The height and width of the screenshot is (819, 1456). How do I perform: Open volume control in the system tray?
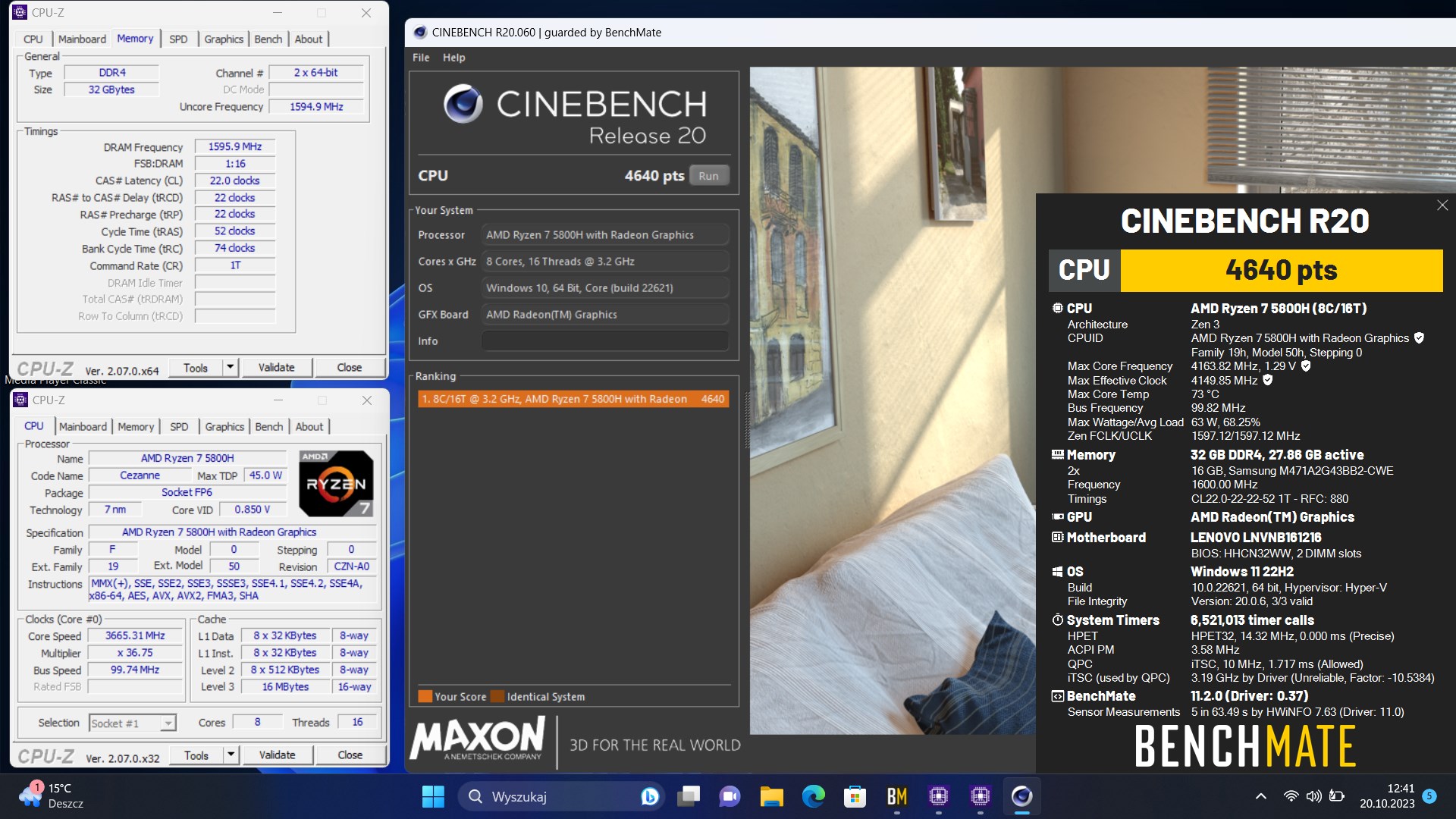tap(1313, 796)
